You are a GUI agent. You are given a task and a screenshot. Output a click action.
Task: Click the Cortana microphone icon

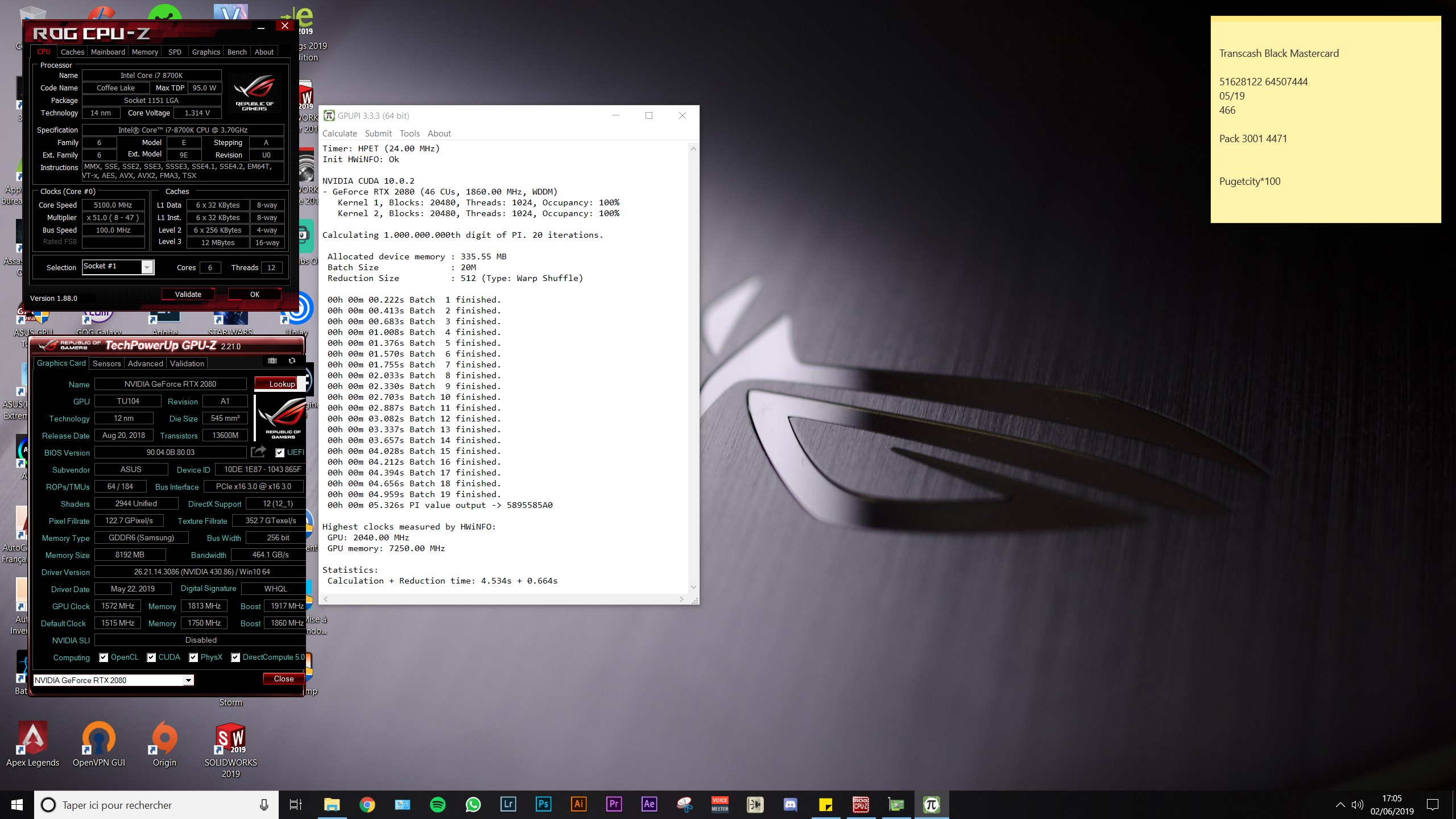tap(264, 805)
